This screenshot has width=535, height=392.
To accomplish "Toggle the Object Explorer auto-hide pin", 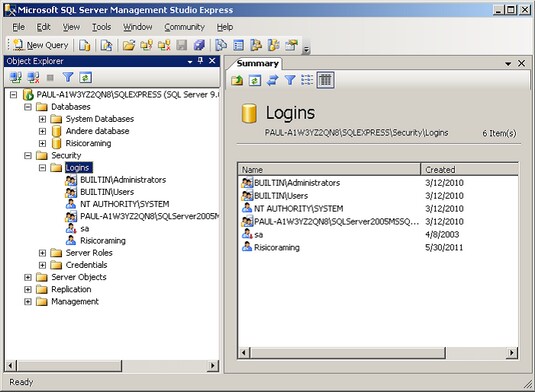I will click(200, 61).
